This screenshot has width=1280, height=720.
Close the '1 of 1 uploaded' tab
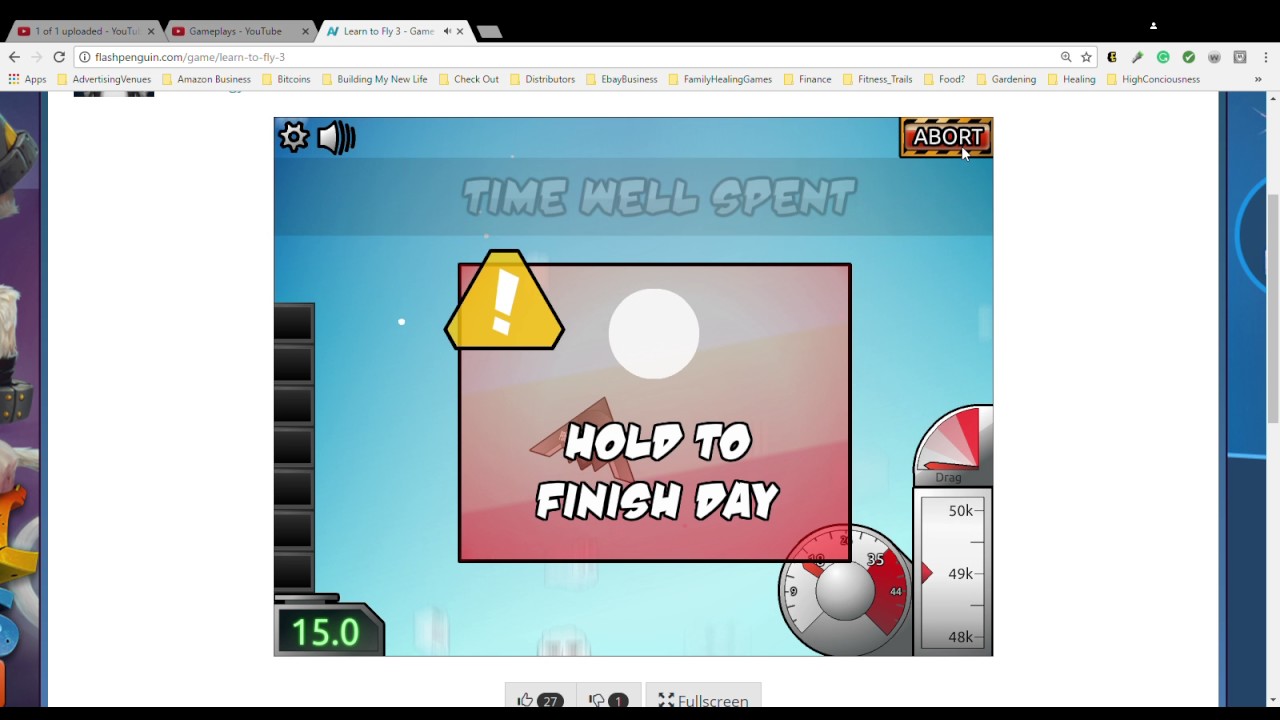point(151,31)
